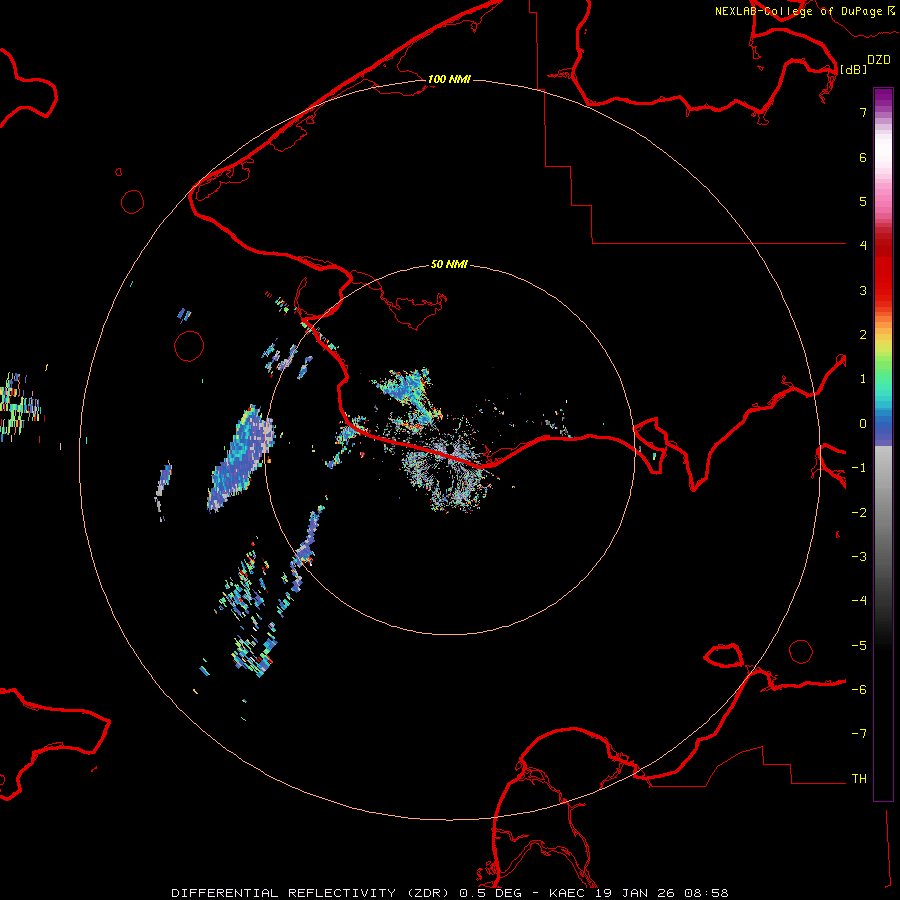Image resolution: width=900 pixels, height=900 pixels.
Task: Click the 0 value on the color scale
Action: click(x=863, y=424)
